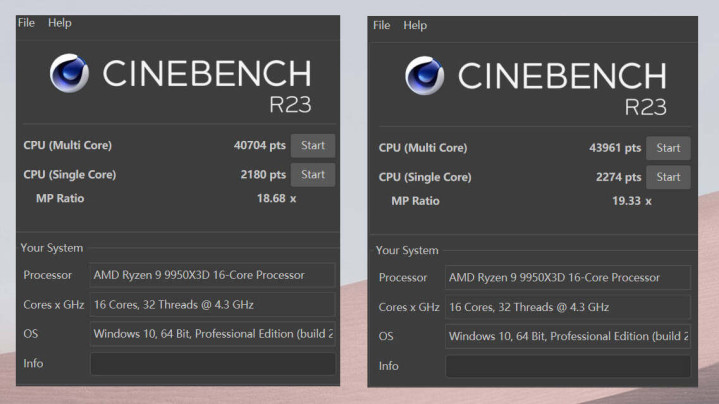Start Single Core test in left window

point(313,175)
